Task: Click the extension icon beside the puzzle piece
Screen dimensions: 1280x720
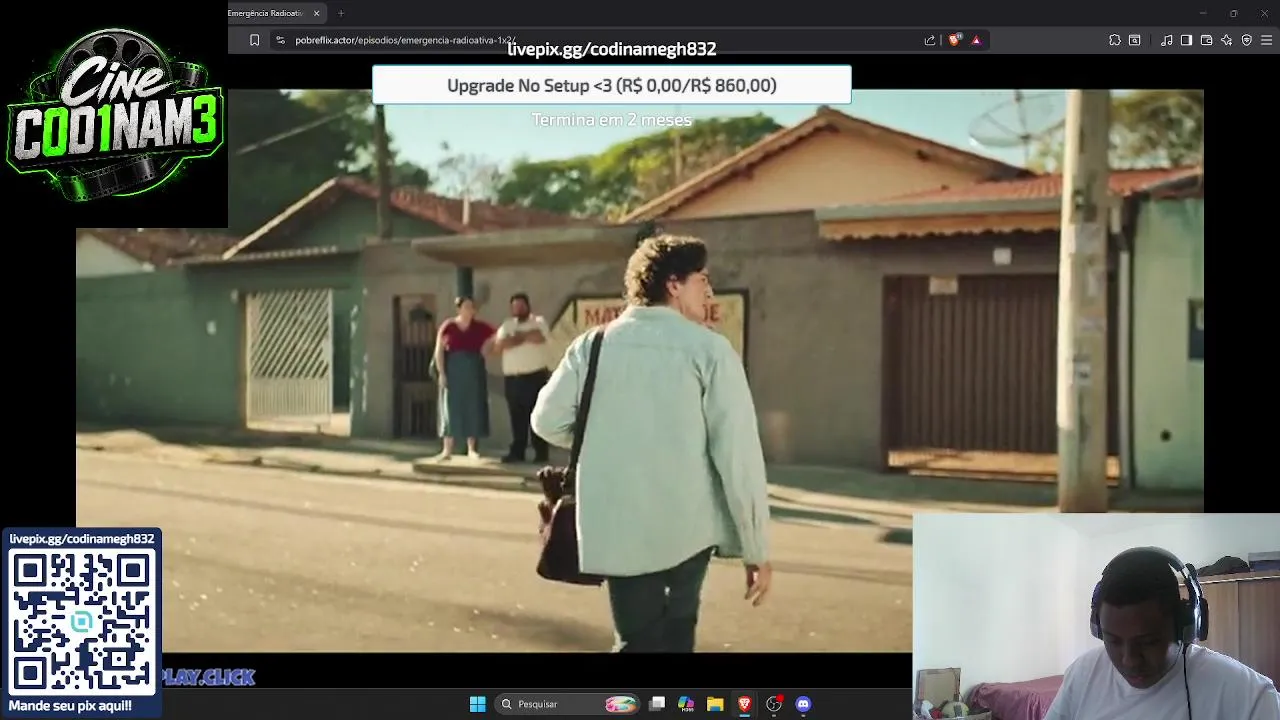Action: coord(1135,40)
